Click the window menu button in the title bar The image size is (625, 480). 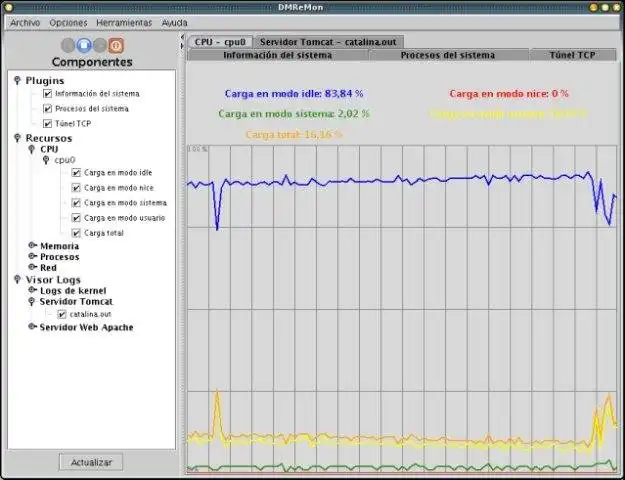[x=8, y=7]
